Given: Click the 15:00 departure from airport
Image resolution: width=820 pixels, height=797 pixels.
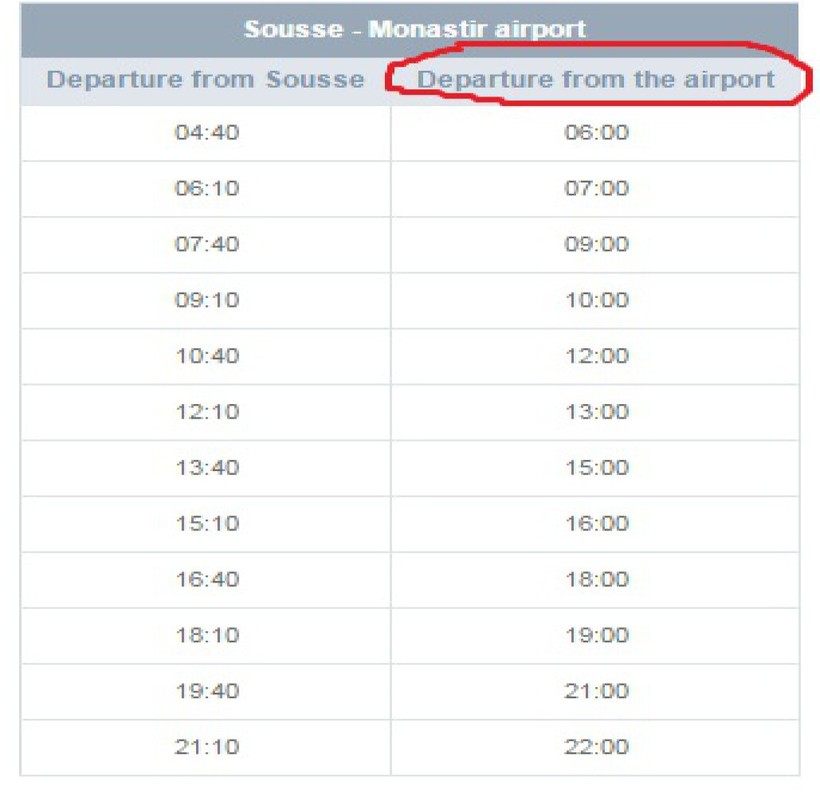Looking at the screenshot, I should click(x=597, y=468).
